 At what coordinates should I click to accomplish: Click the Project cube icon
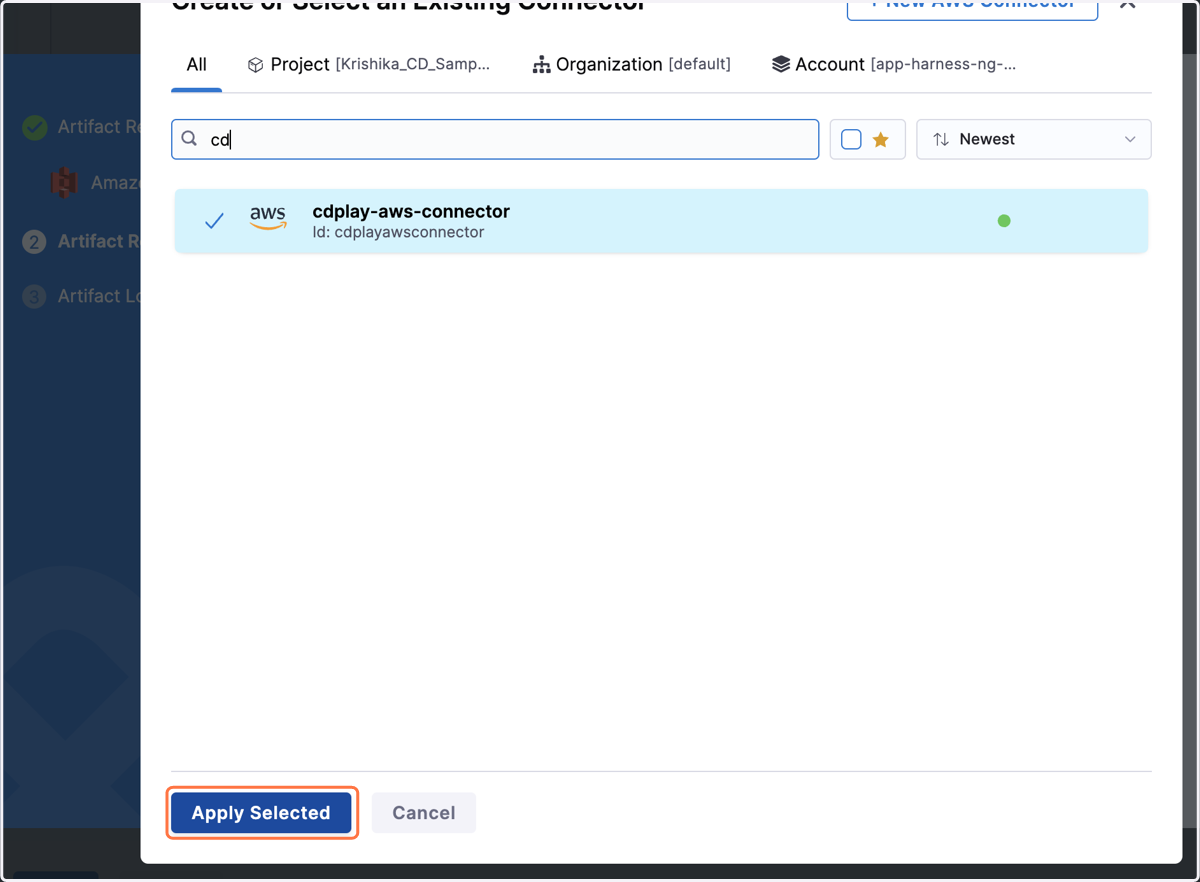tap(256, 65)
